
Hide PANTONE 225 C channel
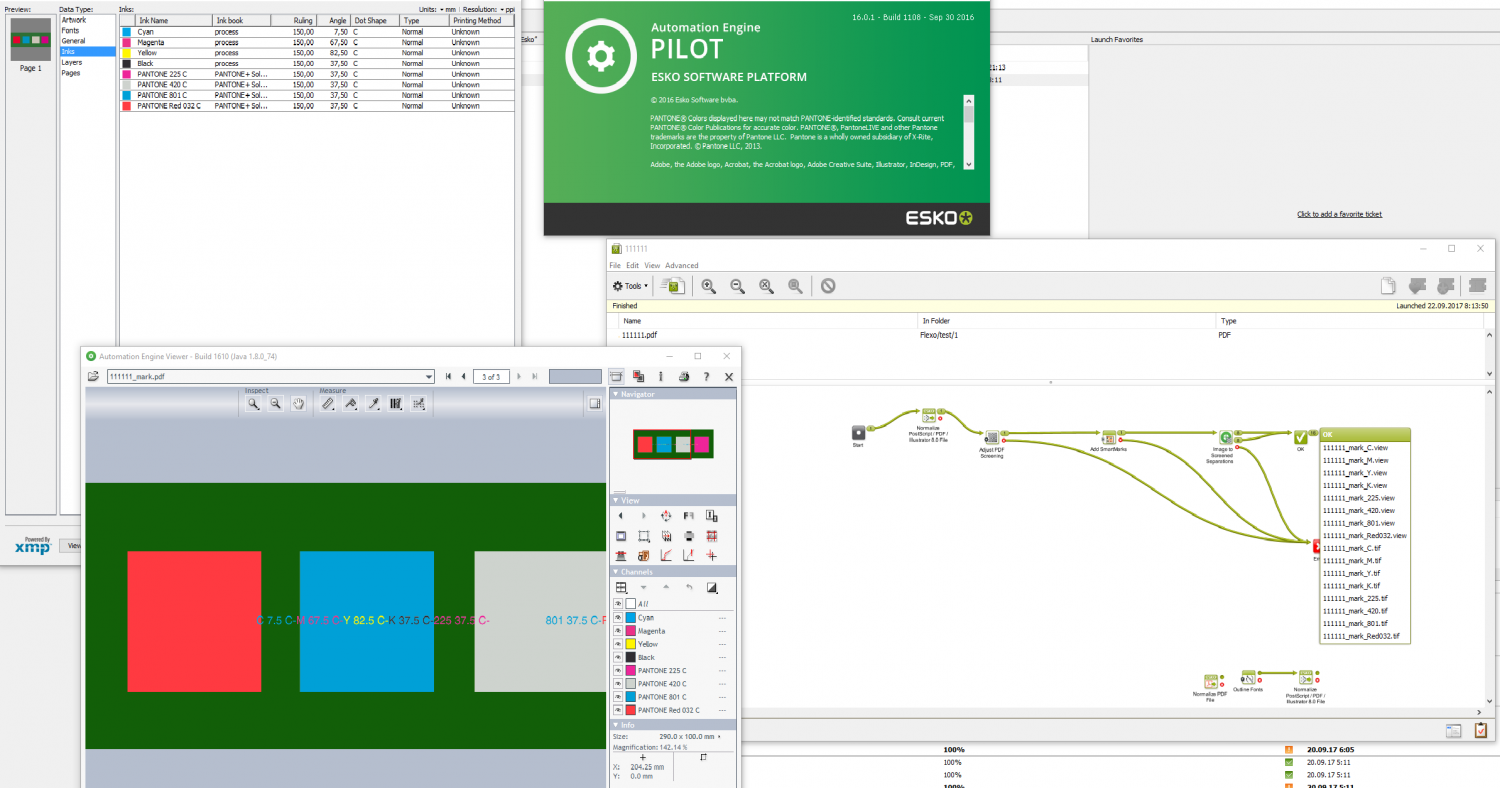618,670
